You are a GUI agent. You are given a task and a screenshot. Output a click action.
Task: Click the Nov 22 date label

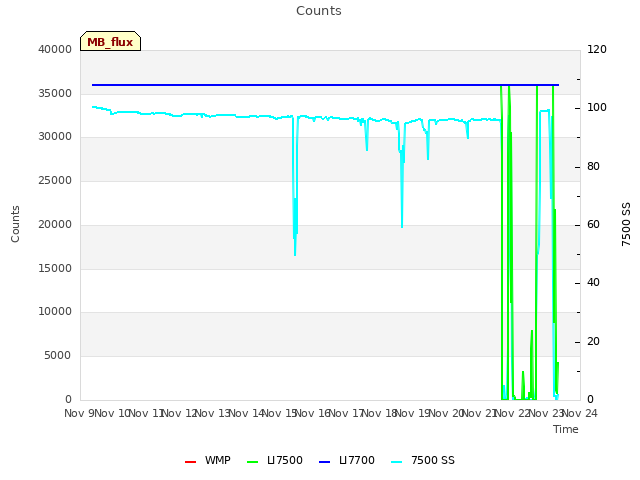(513, 413)
